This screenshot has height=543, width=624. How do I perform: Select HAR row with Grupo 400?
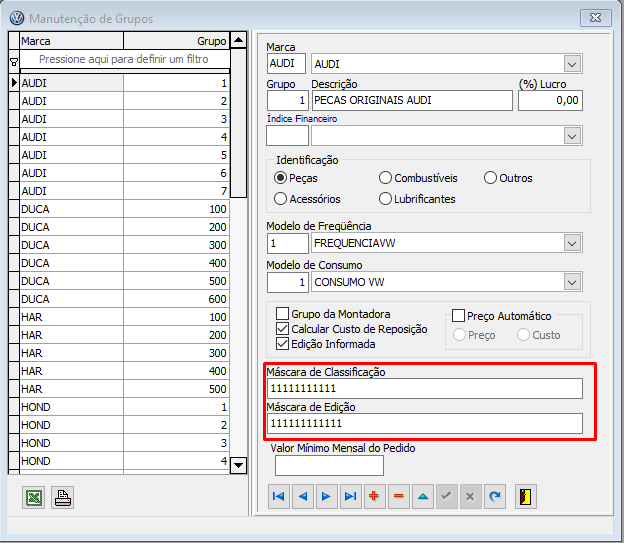(x=125, y=371)
